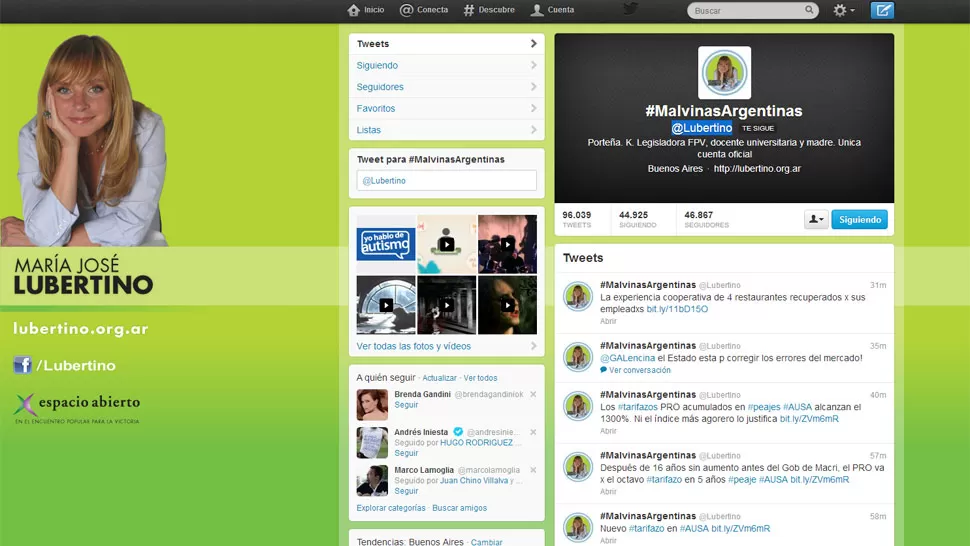Open Conecta notifications in top bar
Viewport: 970px width, 546px height.
[407, 10]
